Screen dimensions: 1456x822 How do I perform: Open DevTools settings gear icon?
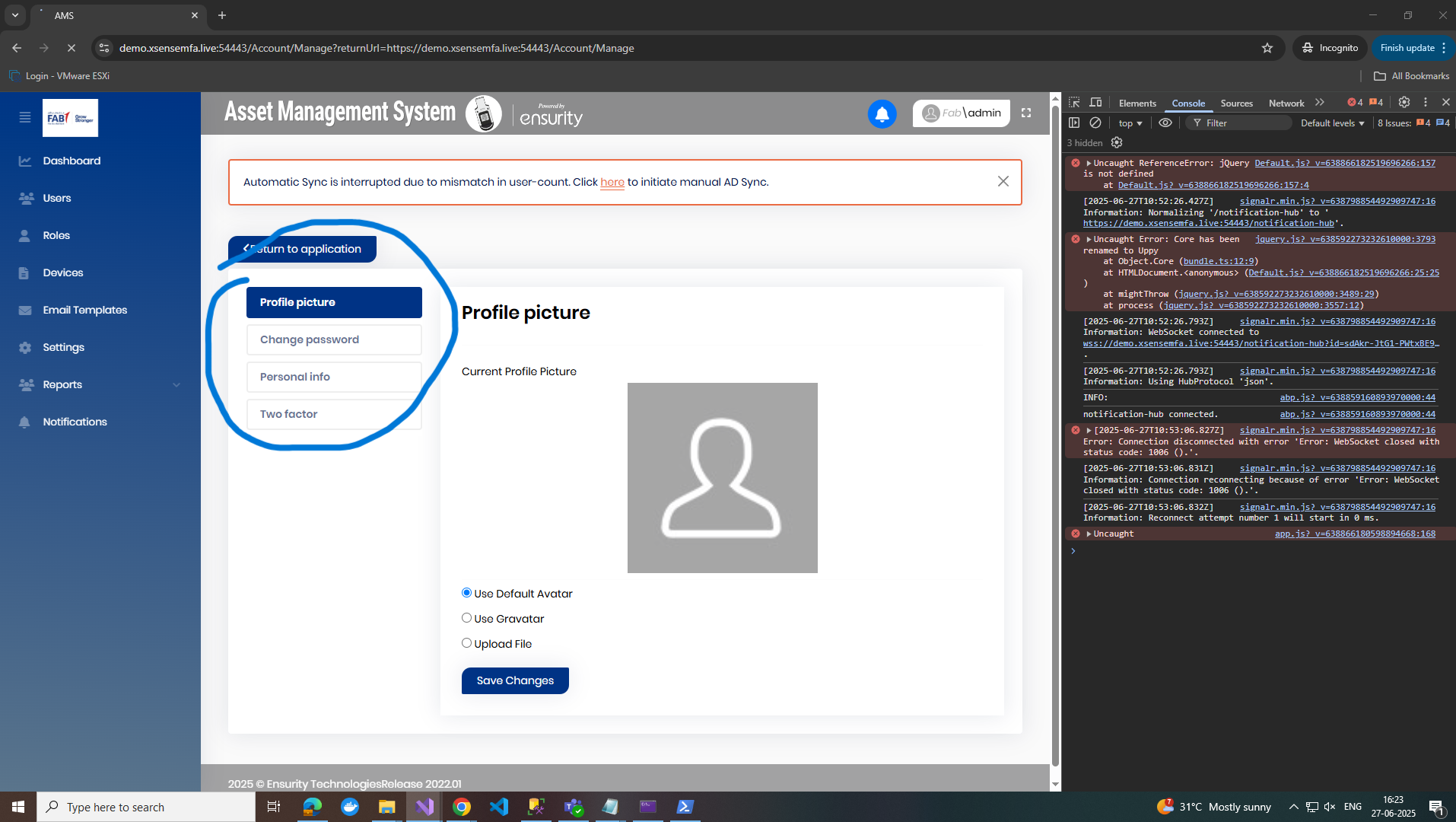pyautogui.click(x=1404, y=102)
